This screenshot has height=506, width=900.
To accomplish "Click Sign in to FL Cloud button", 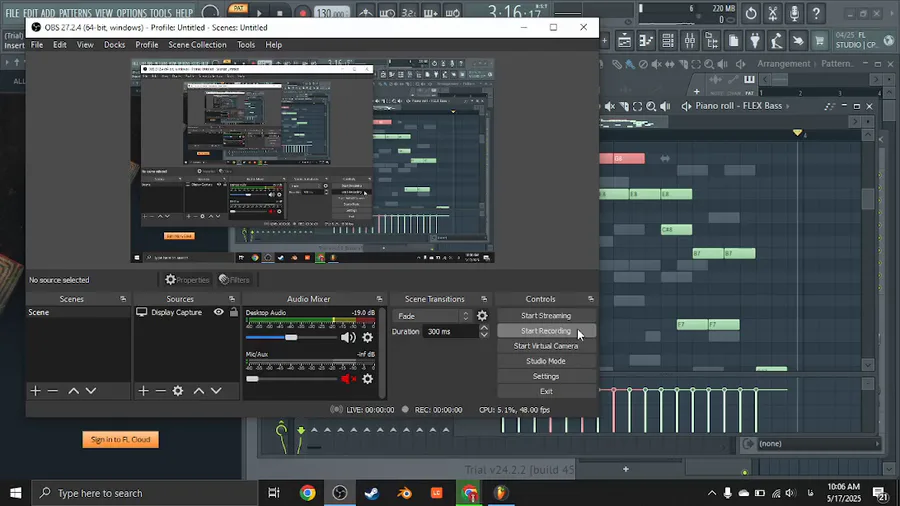I will [121, 439].
